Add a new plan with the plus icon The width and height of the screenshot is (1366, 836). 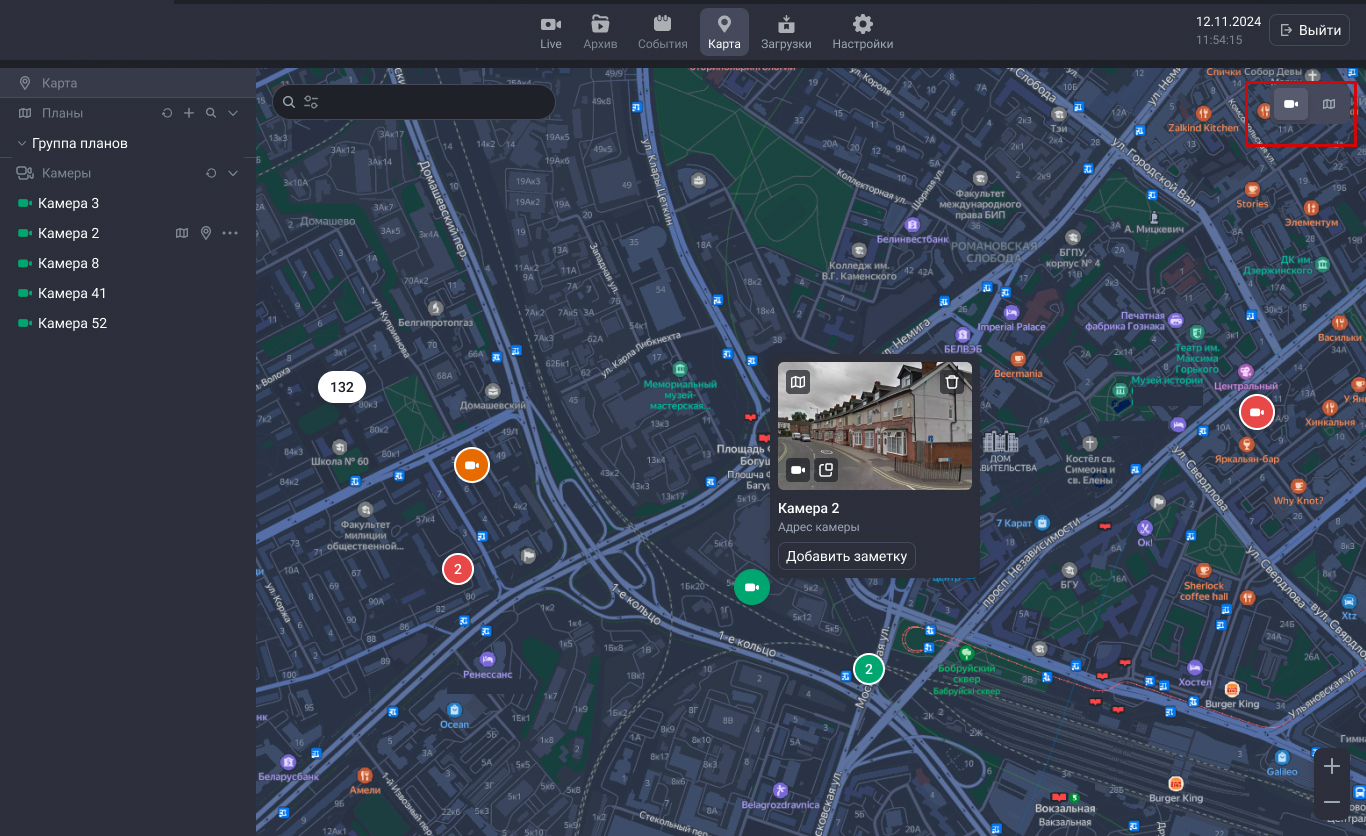pyautogui.click(x=189, y=114)
